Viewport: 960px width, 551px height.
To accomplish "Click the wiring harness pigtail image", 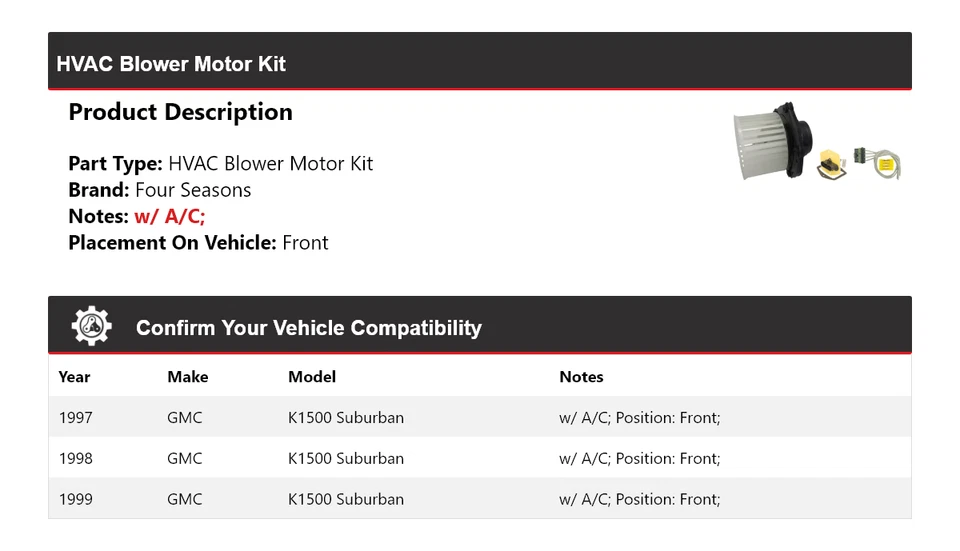I will click(x=878, y=163).
